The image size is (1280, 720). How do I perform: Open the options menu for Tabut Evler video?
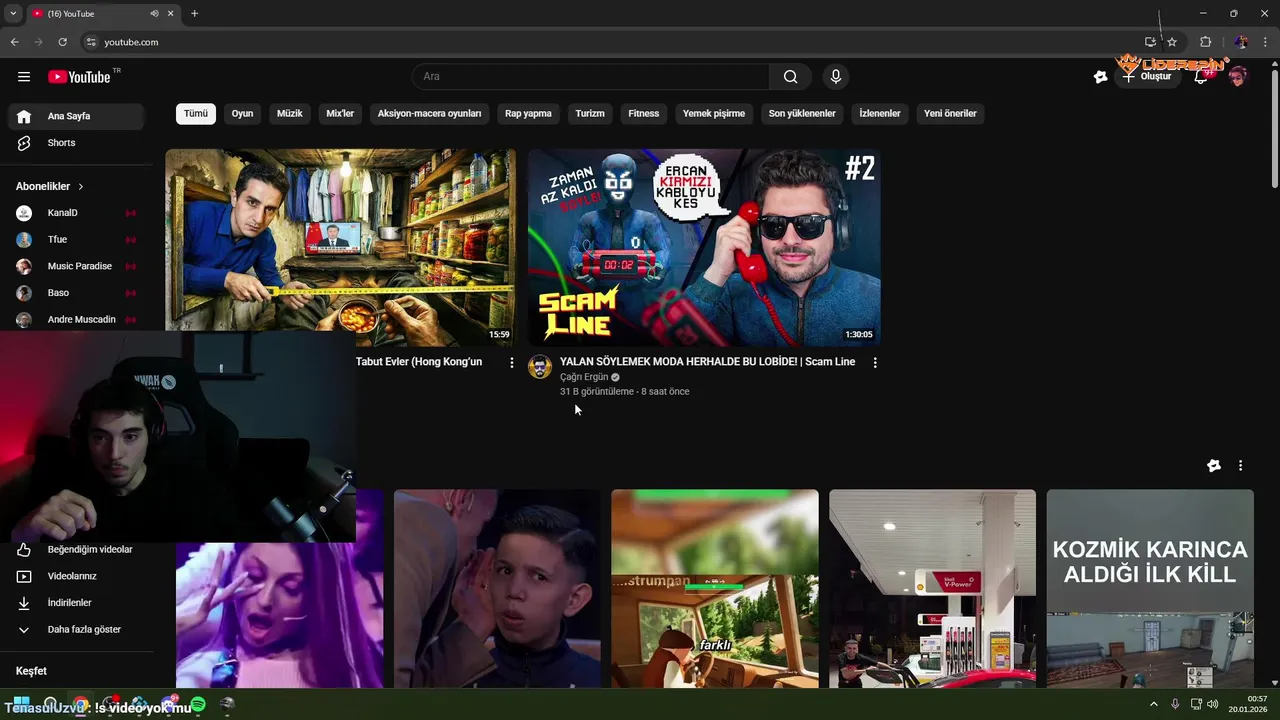[x=512, y=363]
